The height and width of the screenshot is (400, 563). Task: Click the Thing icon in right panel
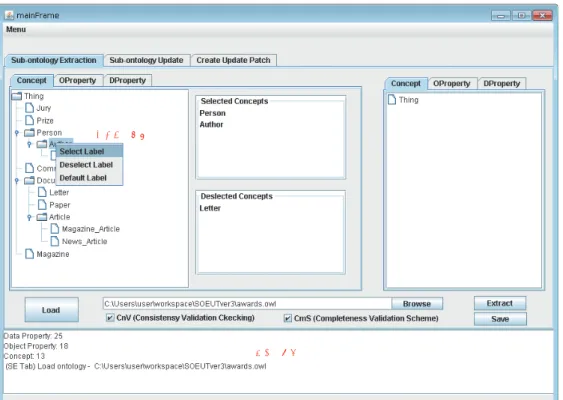pyautogui.click(x=392, y=99)
